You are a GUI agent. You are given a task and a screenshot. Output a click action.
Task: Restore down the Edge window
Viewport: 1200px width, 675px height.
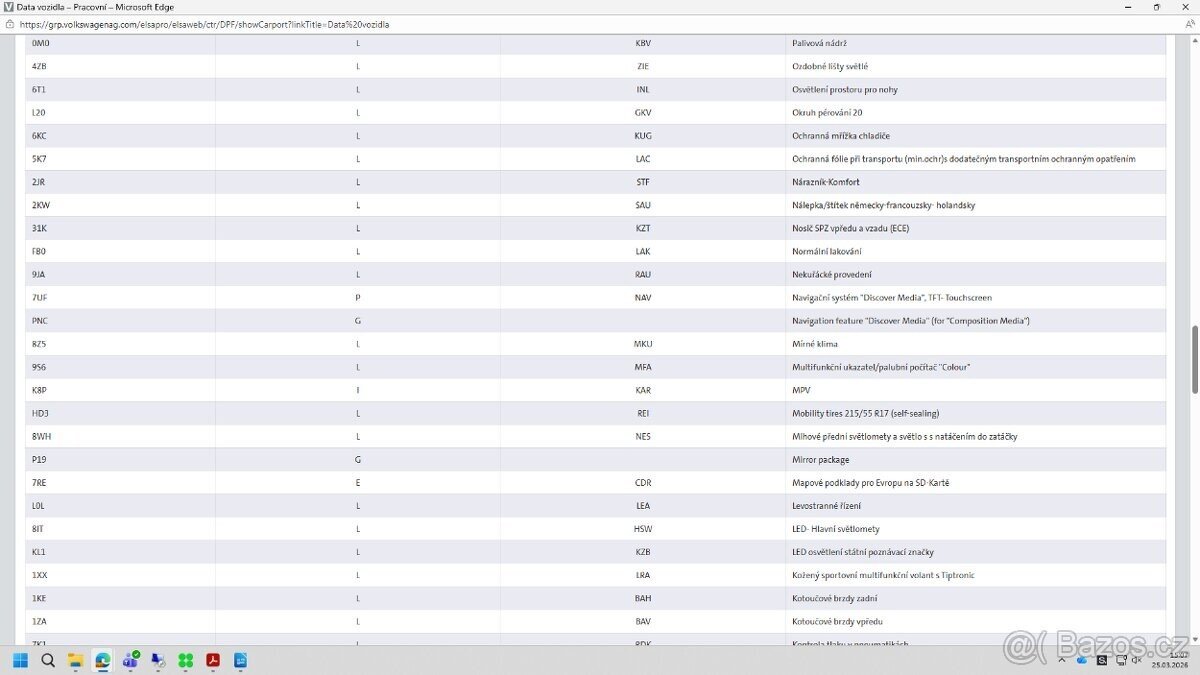1157,7
